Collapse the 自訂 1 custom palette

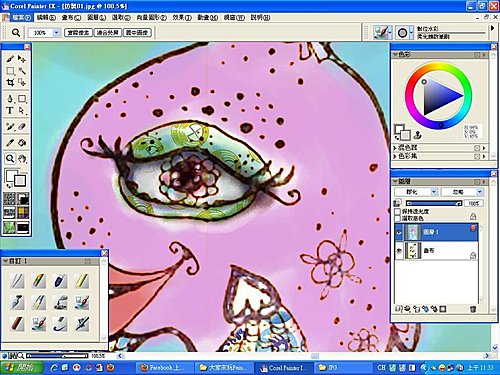(x=5, y=261)
